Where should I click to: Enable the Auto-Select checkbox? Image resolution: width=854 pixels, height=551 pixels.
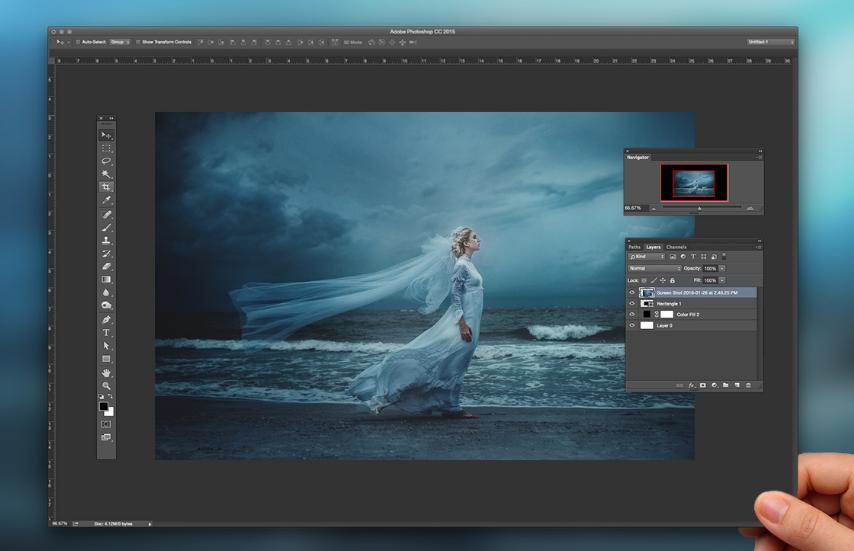(x=77, y=42)
